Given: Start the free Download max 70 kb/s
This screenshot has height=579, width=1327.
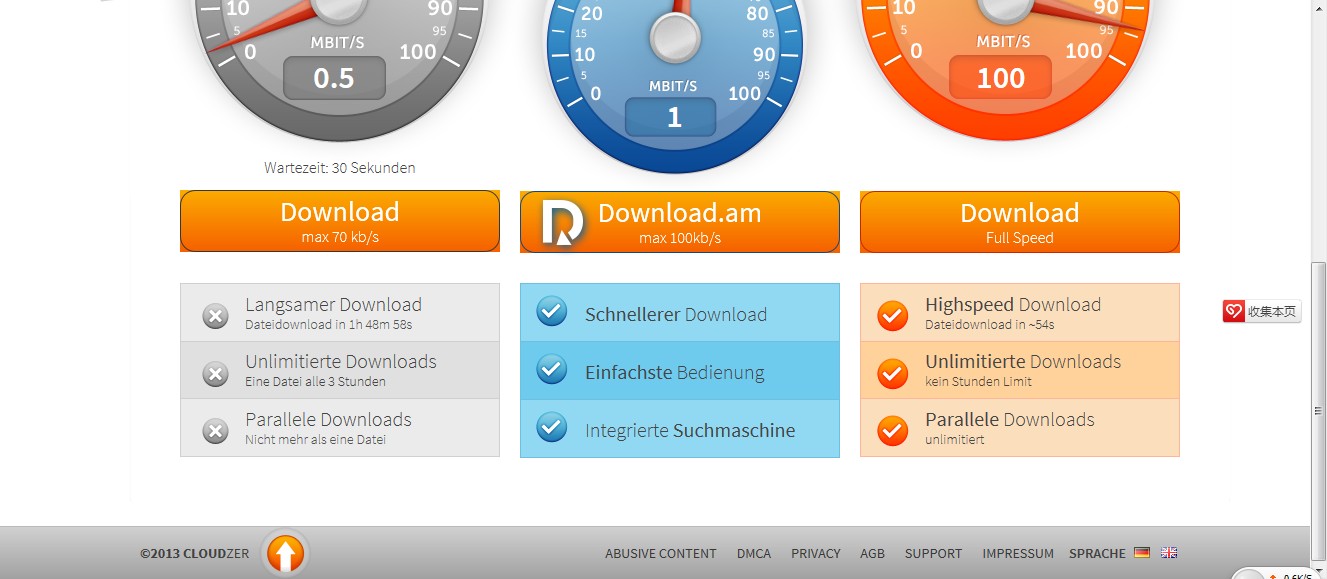Looking at the screenshot, I should click(340, 221).
